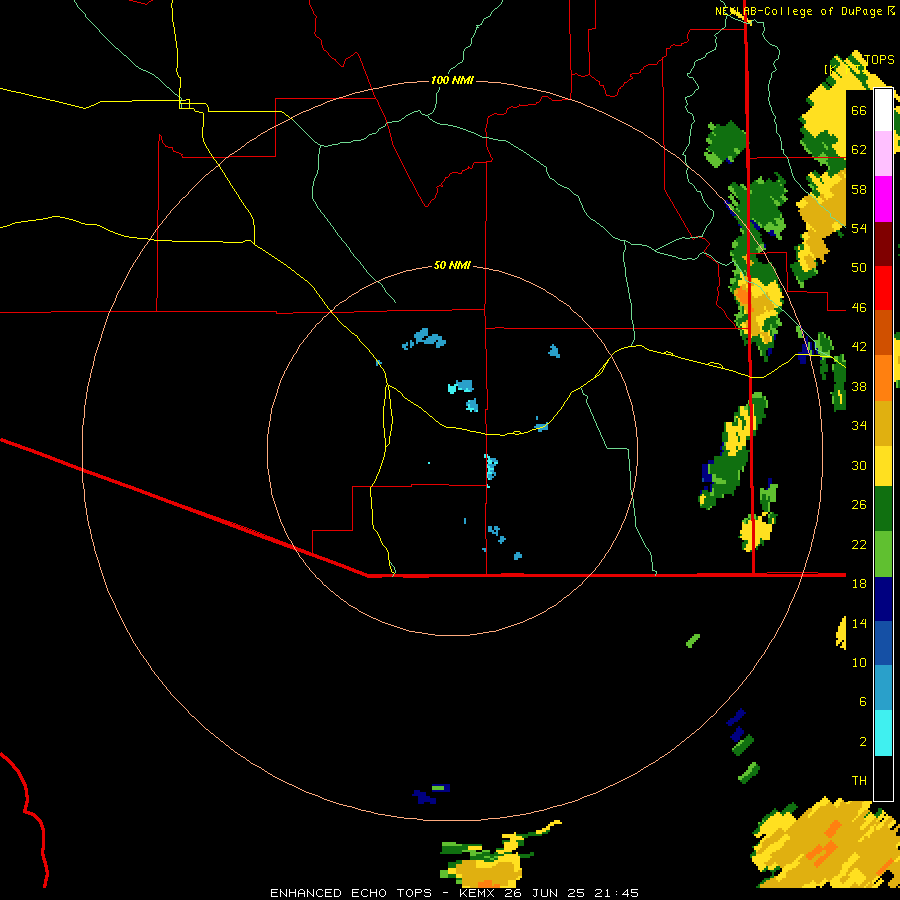Viewport: 900px width, 900px height.
Task: Click the legend value '6'
Action: coord(863,702)
